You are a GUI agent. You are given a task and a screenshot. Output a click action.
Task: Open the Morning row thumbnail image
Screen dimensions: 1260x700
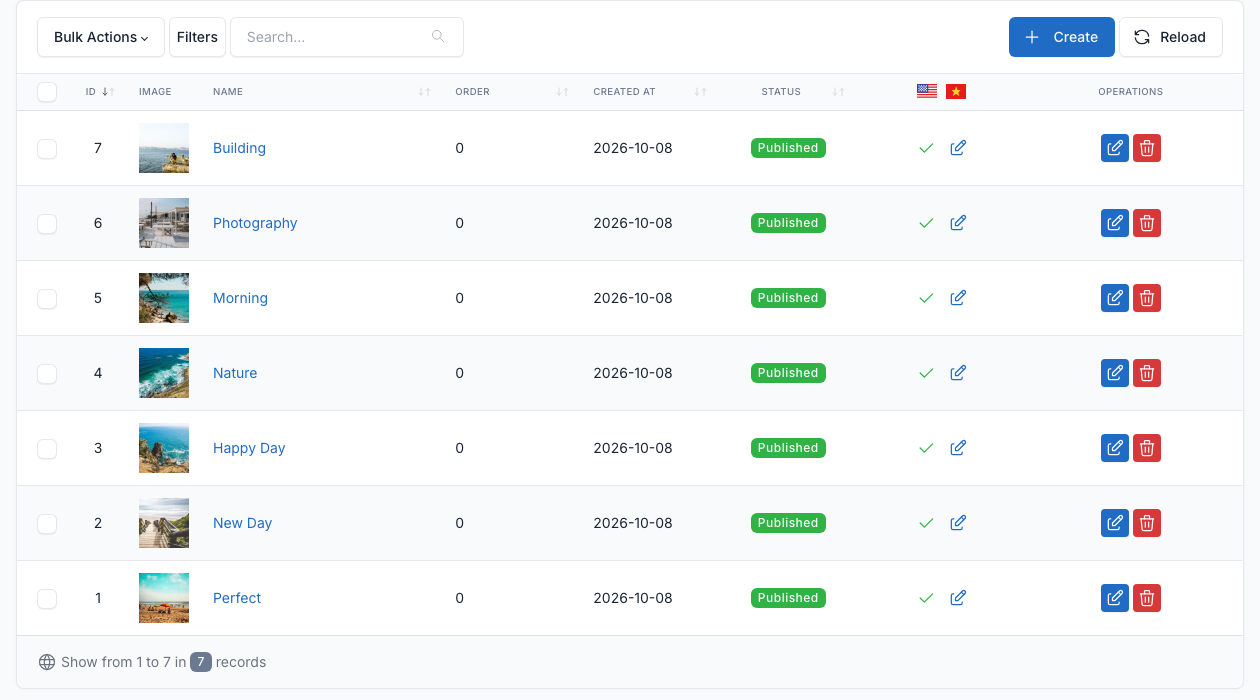[x=164, y=298]
